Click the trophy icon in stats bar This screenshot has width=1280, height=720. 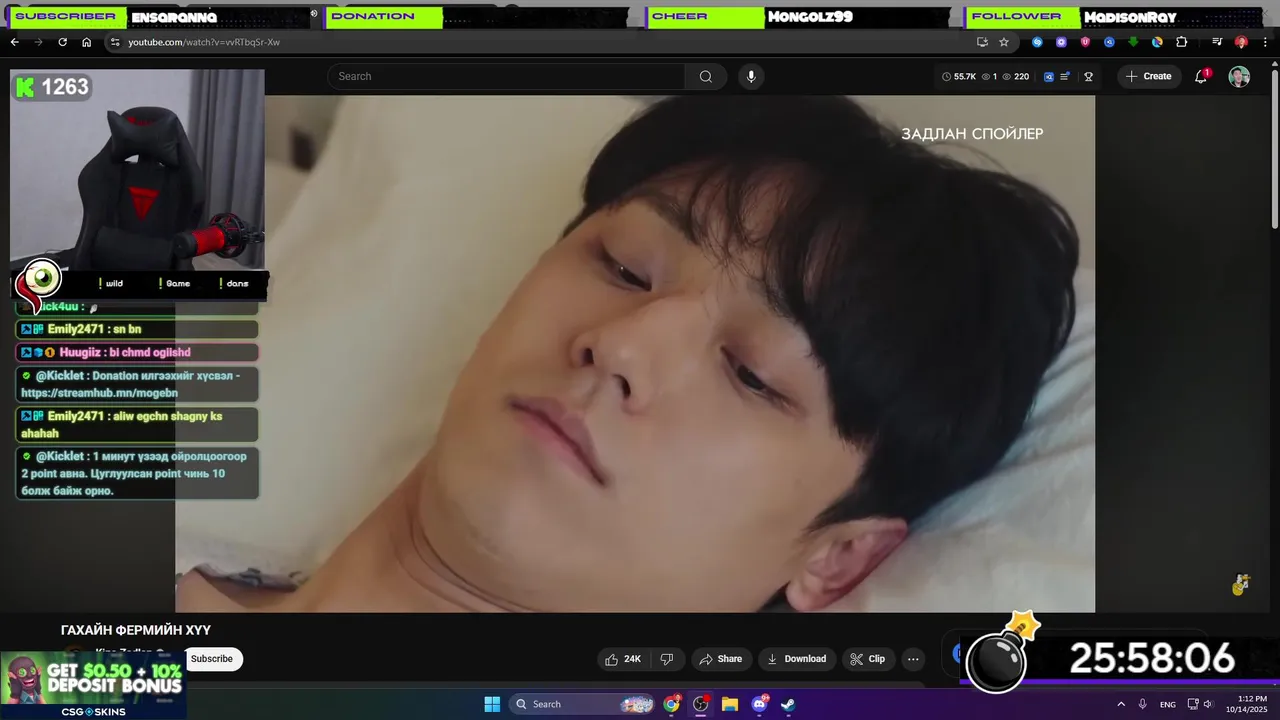(1088, 76)
